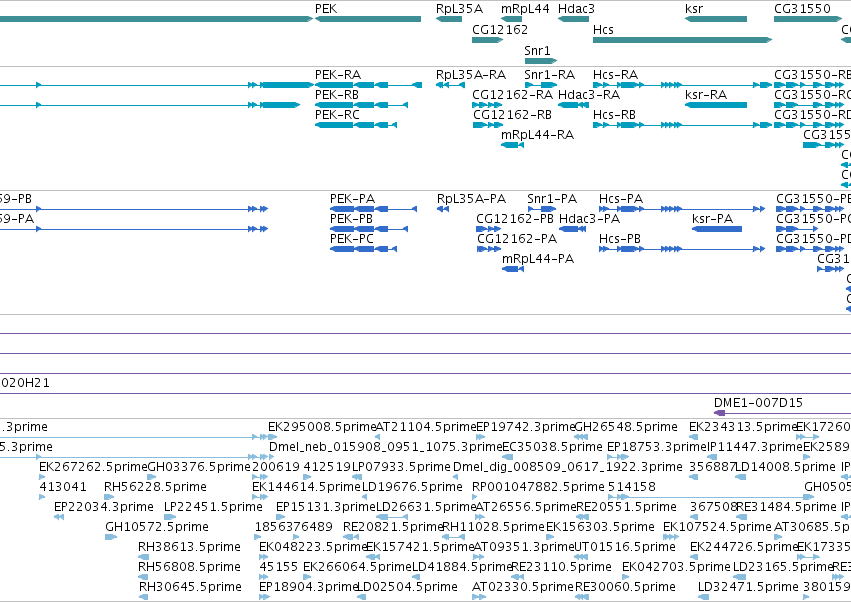The width and height of the screenshot is (851, 602).
Task: Click the EC35038.5prime EST label
Action: [552, 447]
